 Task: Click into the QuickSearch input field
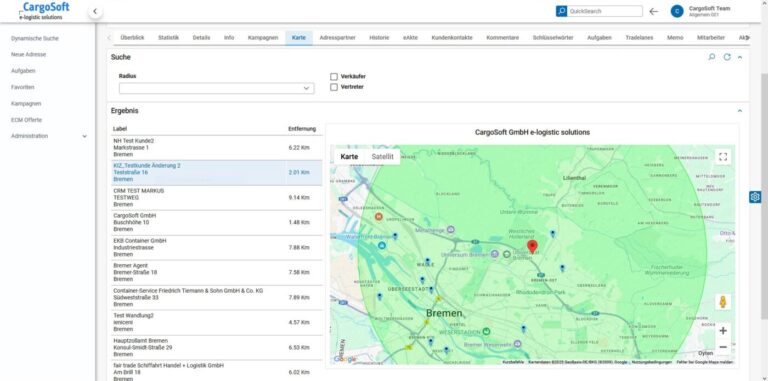point(605,11)
